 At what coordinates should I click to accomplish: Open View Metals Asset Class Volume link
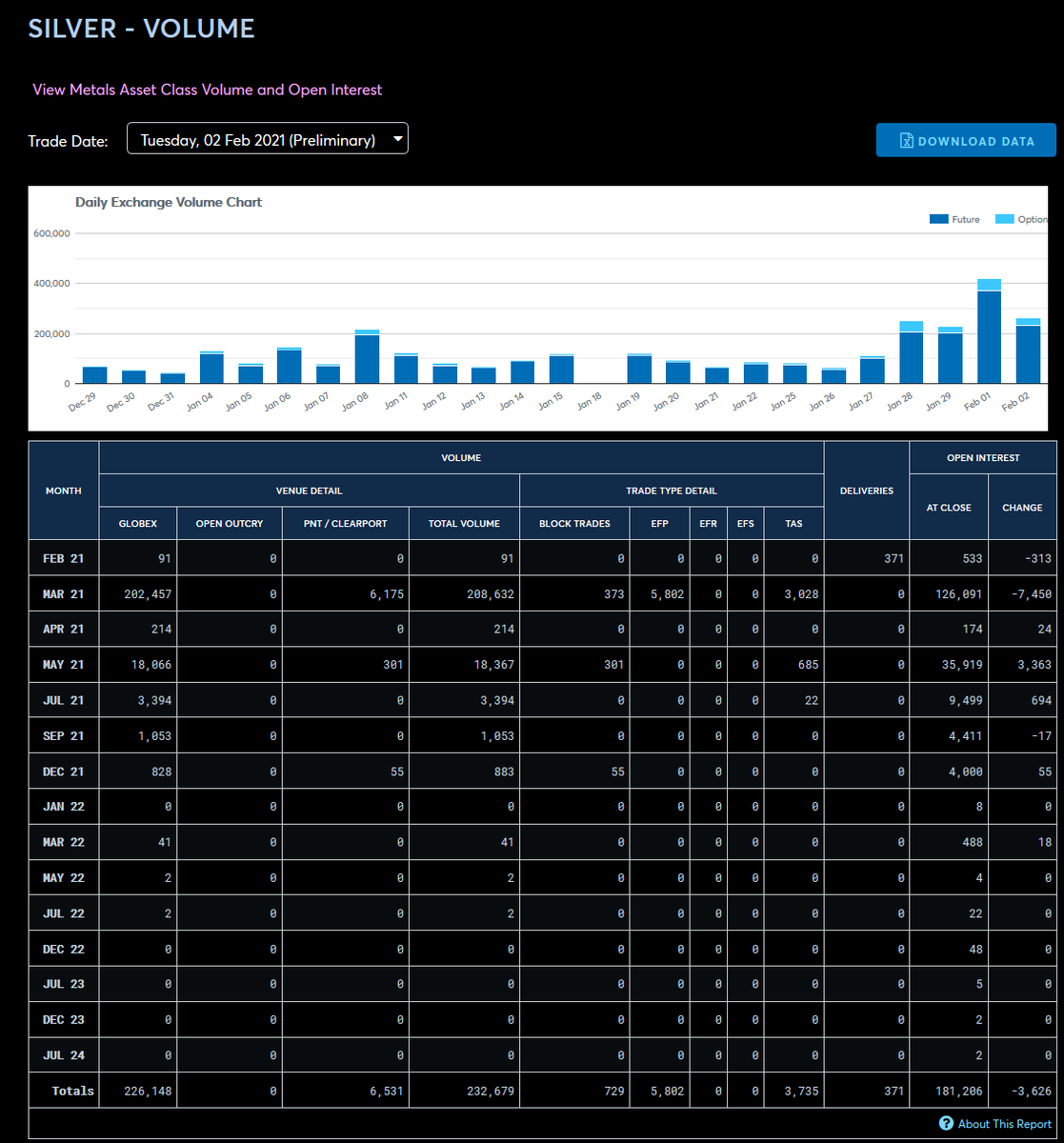click(x=207, y=90)
